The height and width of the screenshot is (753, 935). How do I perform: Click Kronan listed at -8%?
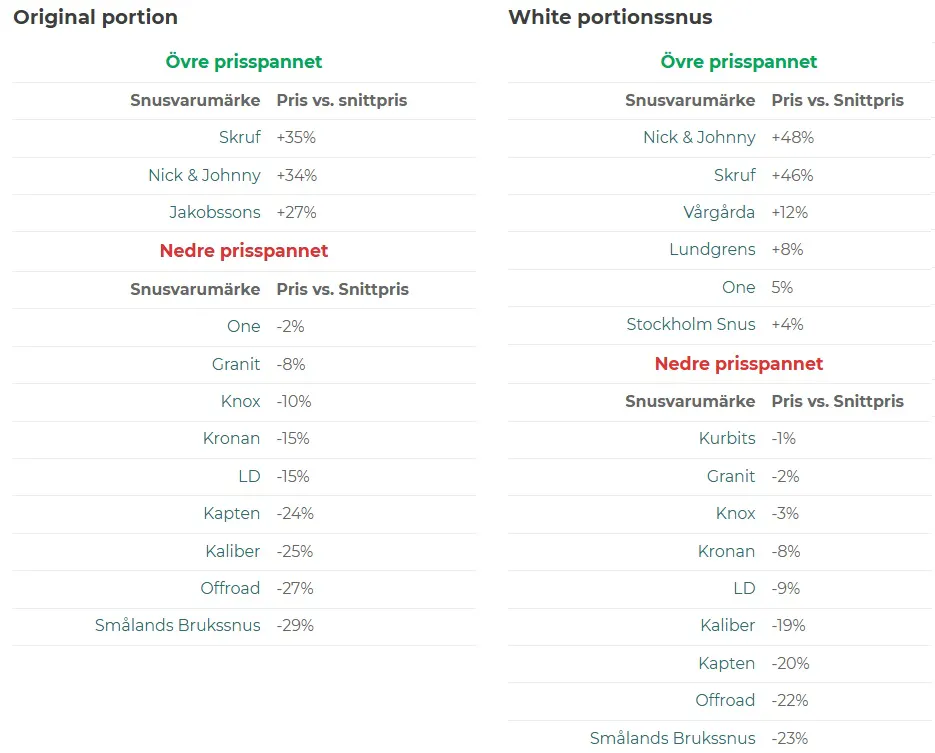pos(726,551)
